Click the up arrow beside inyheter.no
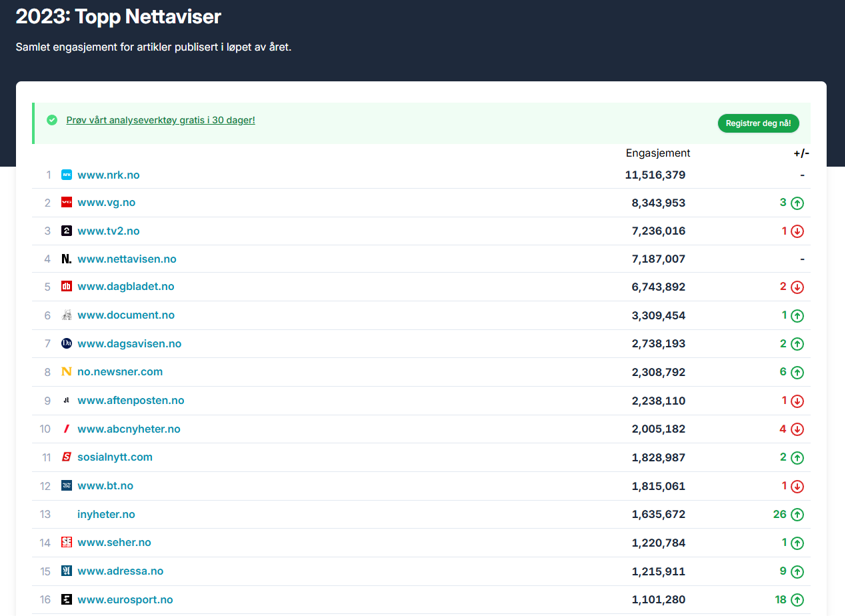 797,515
